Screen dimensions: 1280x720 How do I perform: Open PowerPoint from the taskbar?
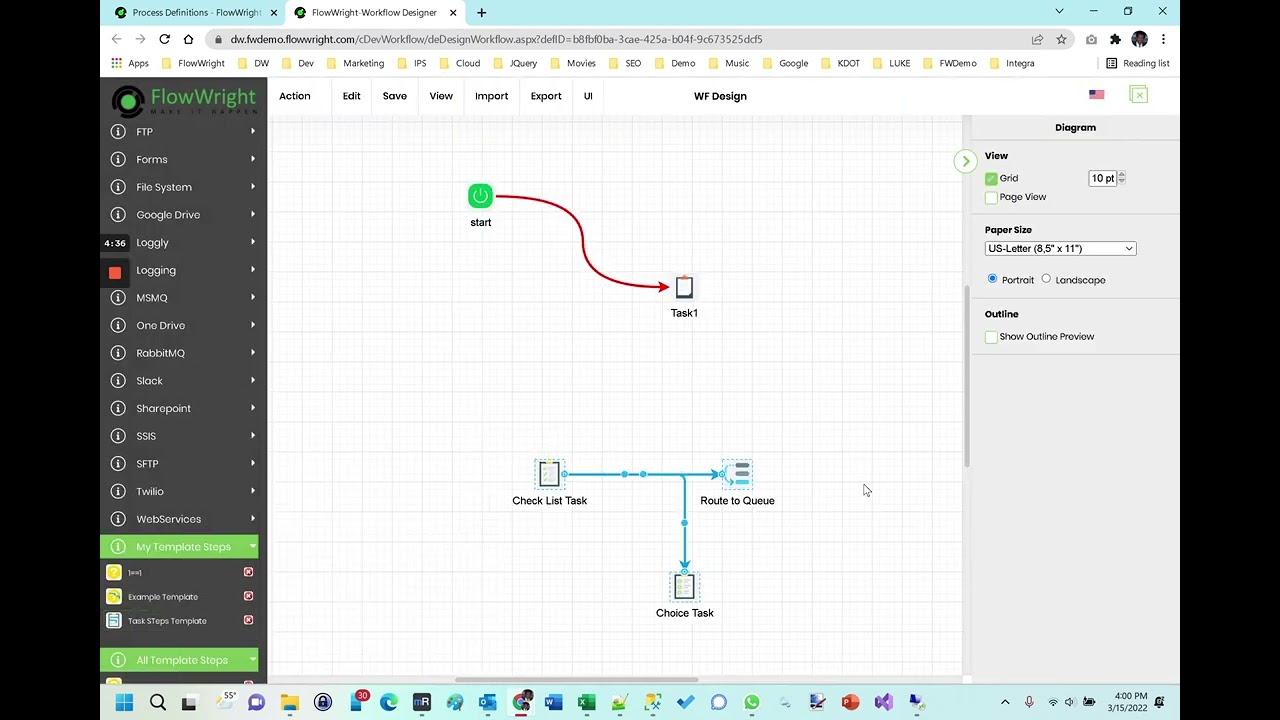[x=850, y=703]
